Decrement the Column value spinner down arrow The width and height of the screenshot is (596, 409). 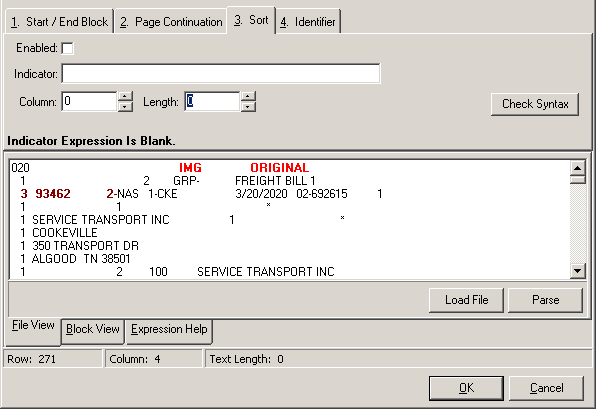tap(125, 106)
